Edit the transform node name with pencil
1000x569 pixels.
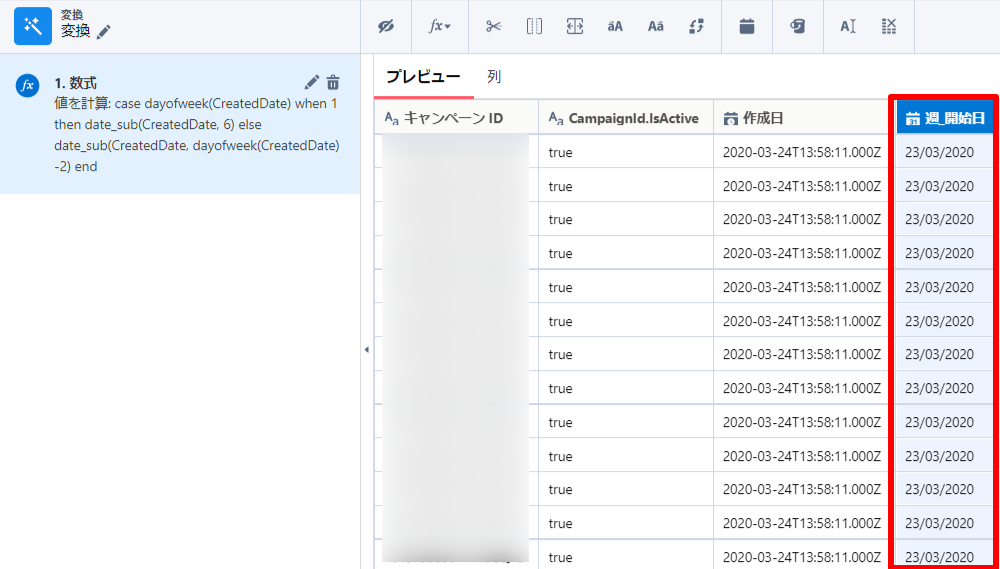tap(104, 32)
